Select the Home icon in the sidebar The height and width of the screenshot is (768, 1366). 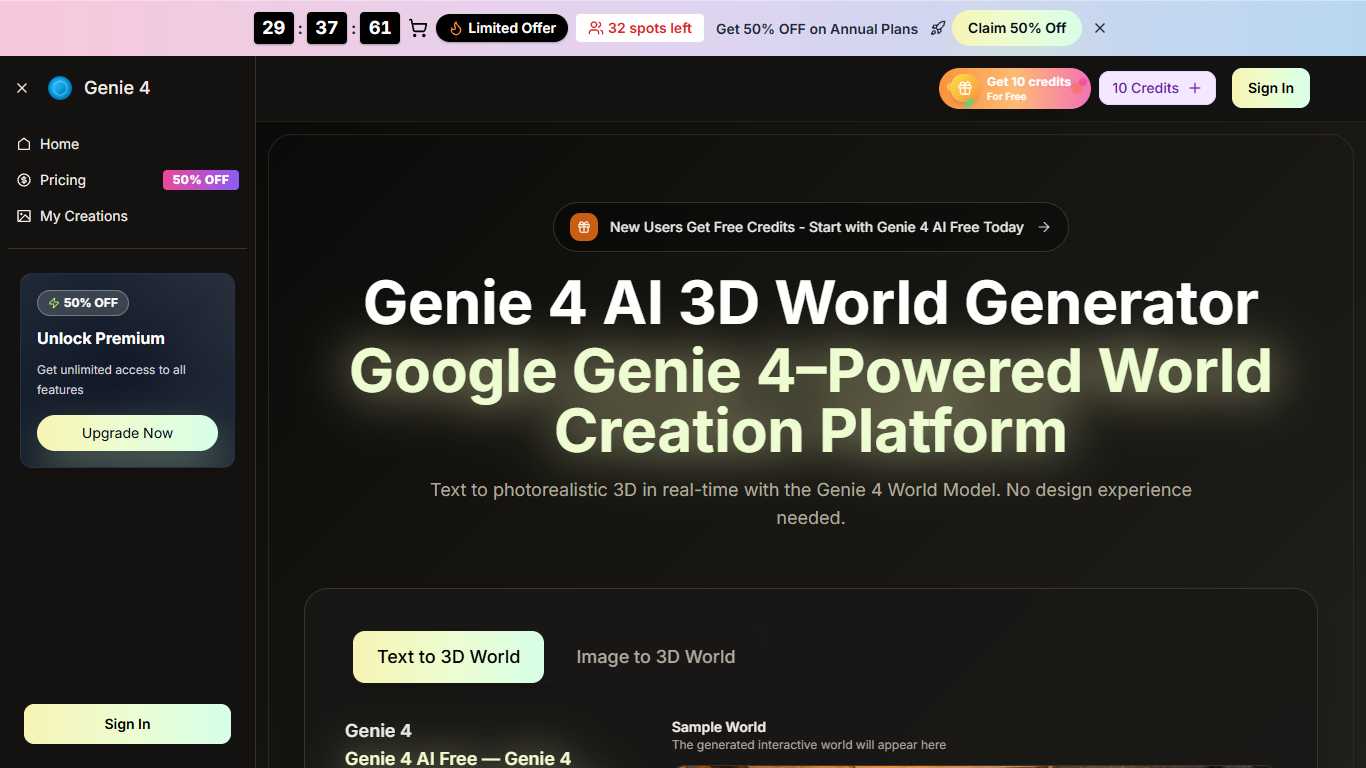(22, 144)
